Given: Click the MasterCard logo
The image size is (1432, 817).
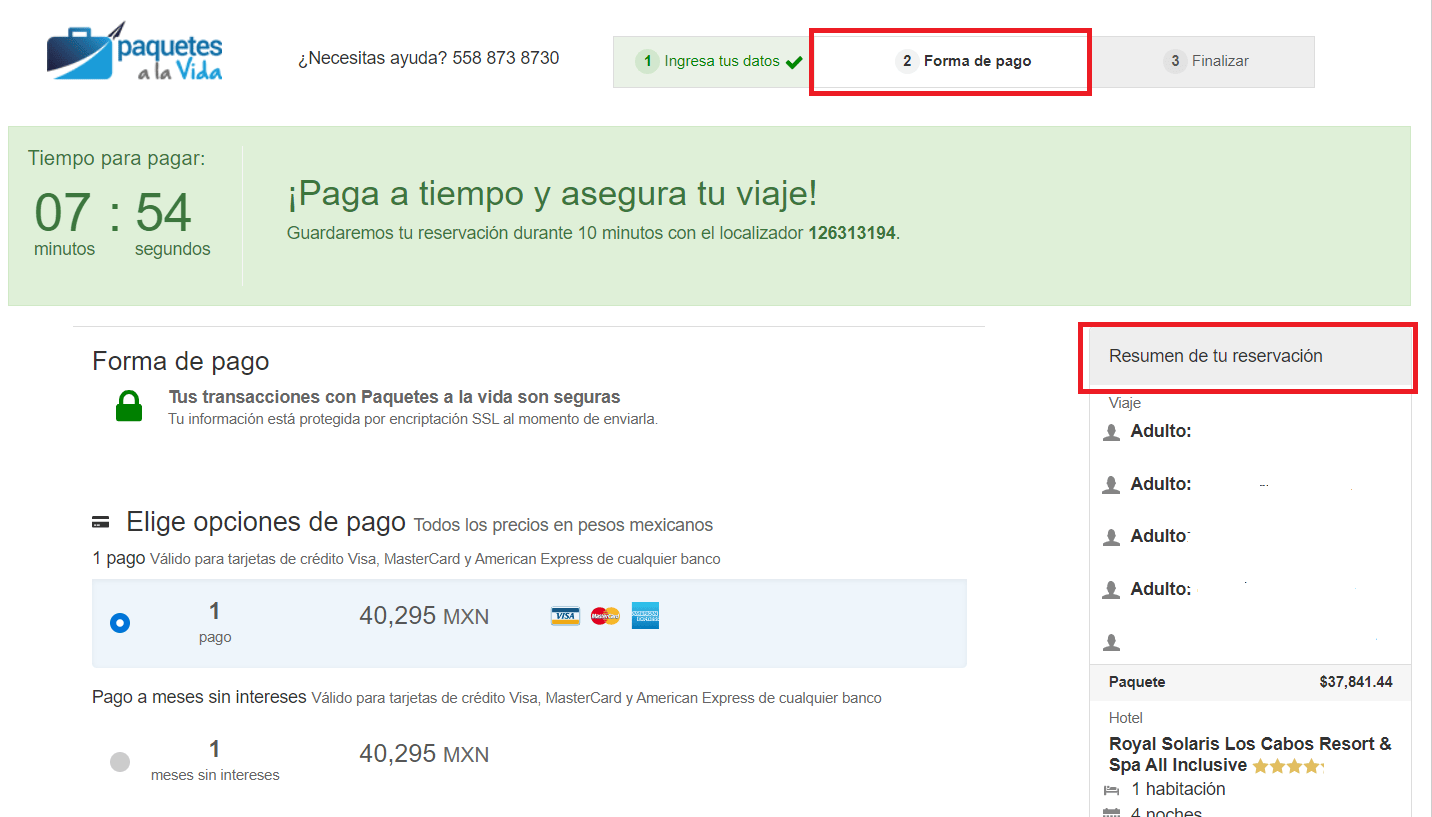Looking at the screenshot, I should (605, 616).
